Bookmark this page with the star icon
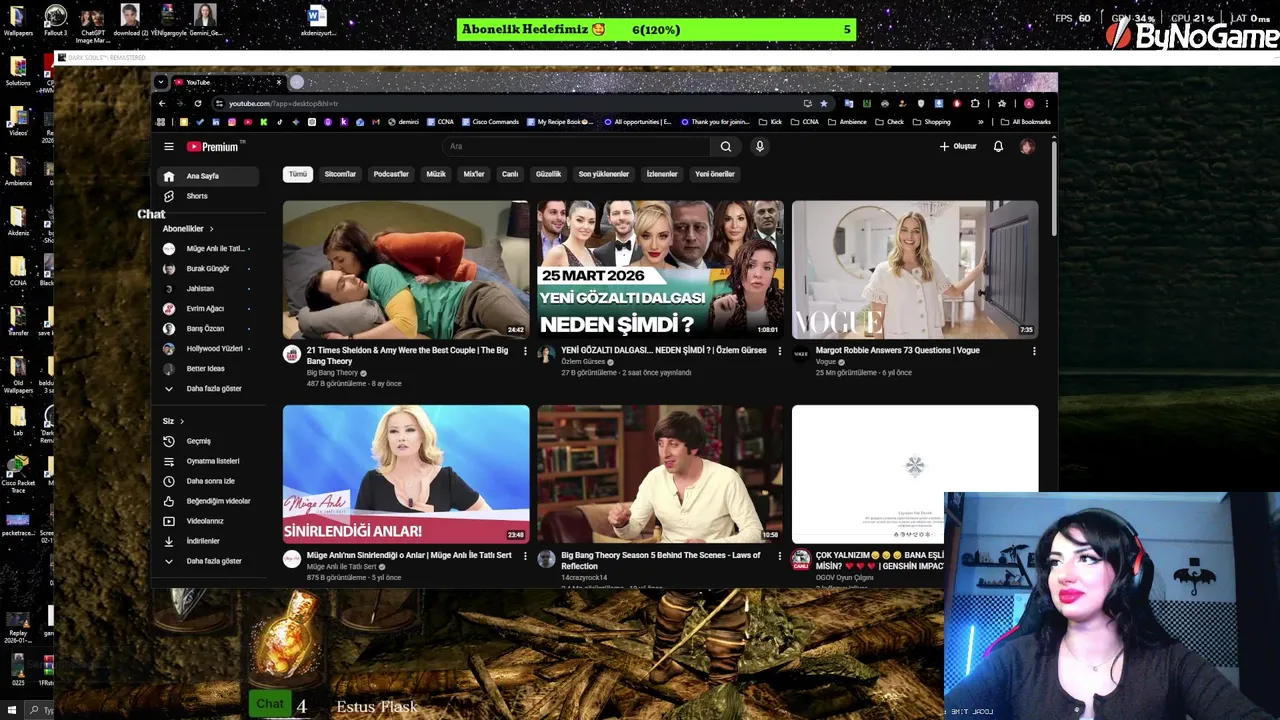Image resolution: width=1280 pixels, height=720 pixels. pos(824,103)
